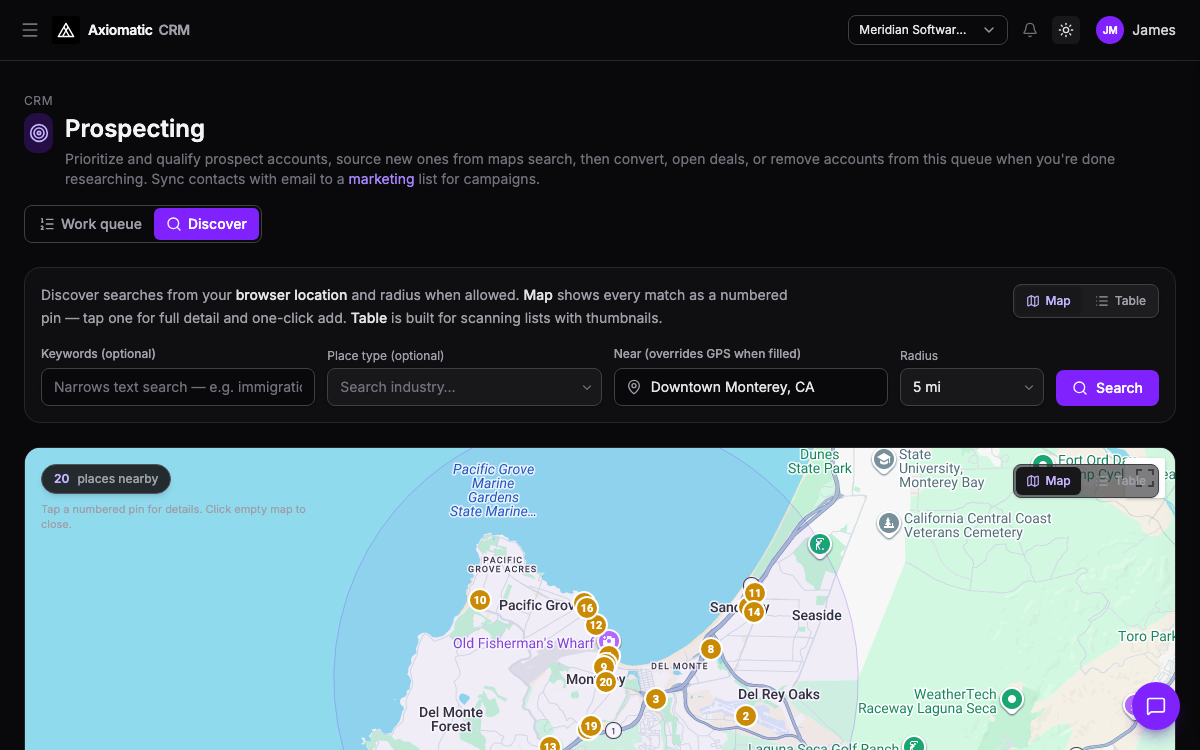Select map pin number 19
The image size is (1200, 750).
pos(591,727)
